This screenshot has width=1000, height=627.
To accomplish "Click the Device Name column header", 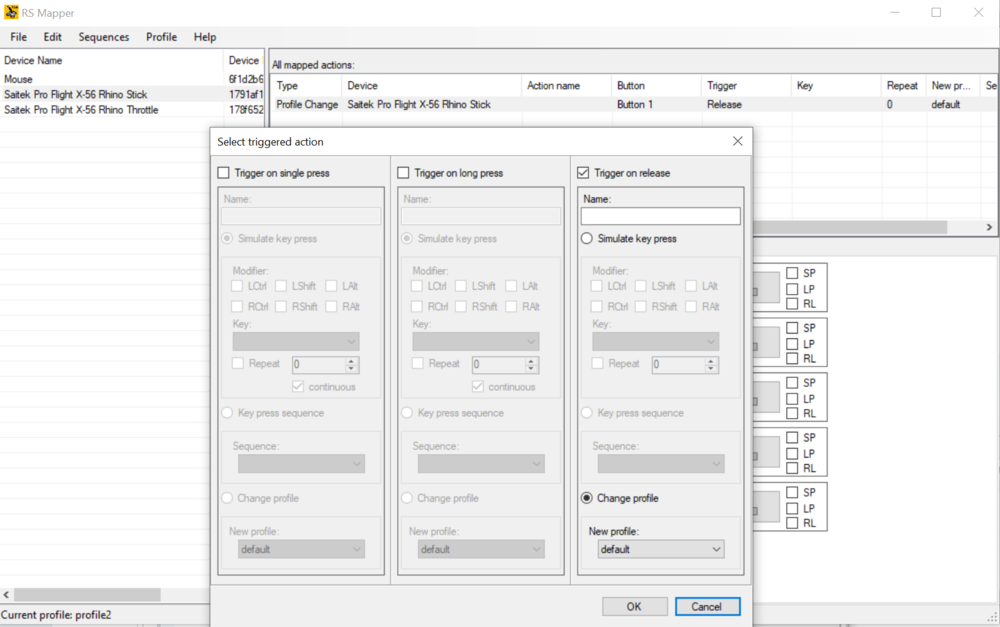I will pos(112,61).
